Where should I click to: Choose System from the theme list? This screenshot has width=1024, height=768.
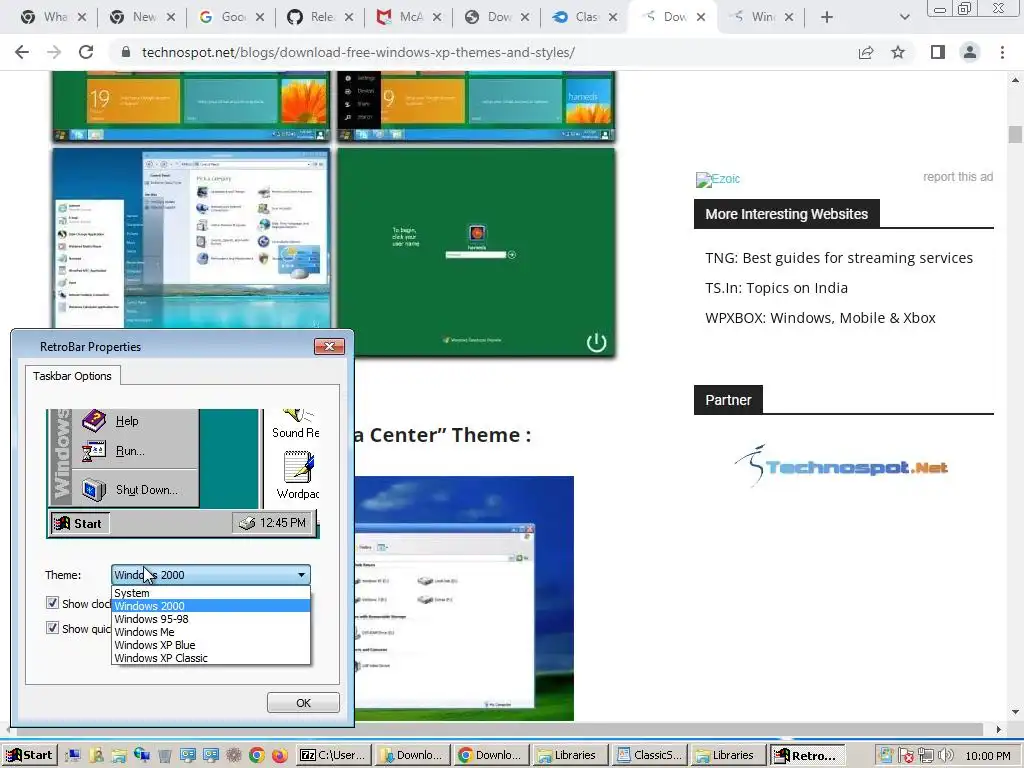coord(211,593)
